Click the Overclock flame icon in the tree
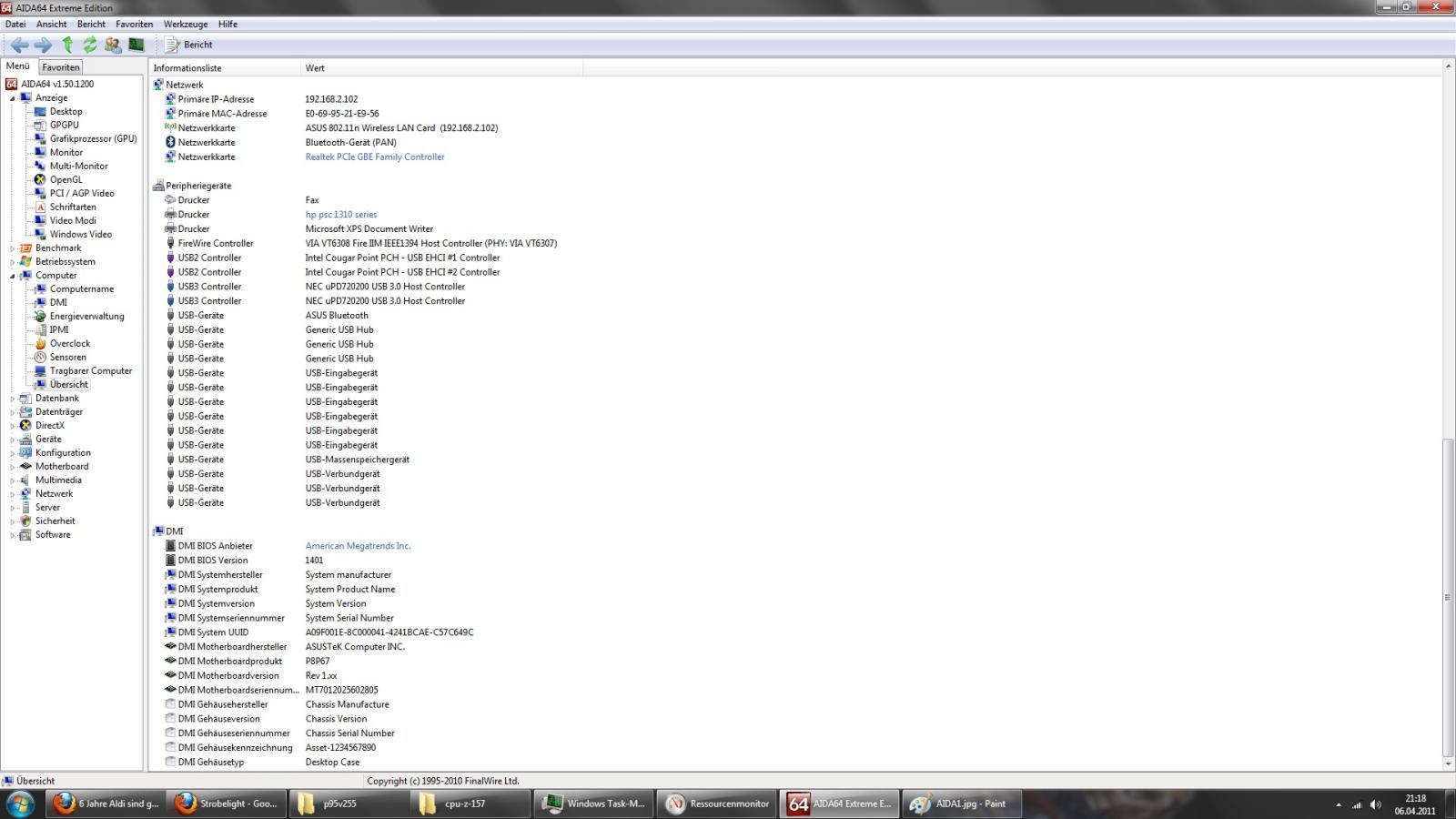This screenshot has height=819, width=1456. (x=40, y=344)
